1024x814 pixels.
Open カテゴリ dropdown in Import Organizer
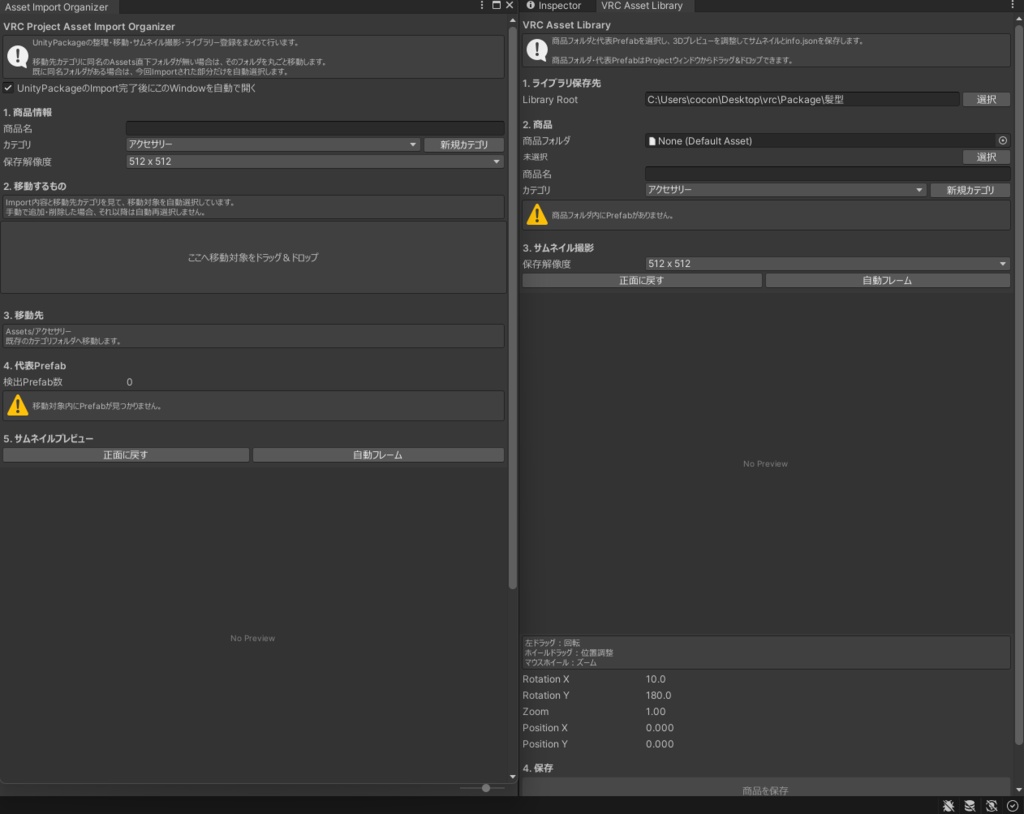click(272, 144)
